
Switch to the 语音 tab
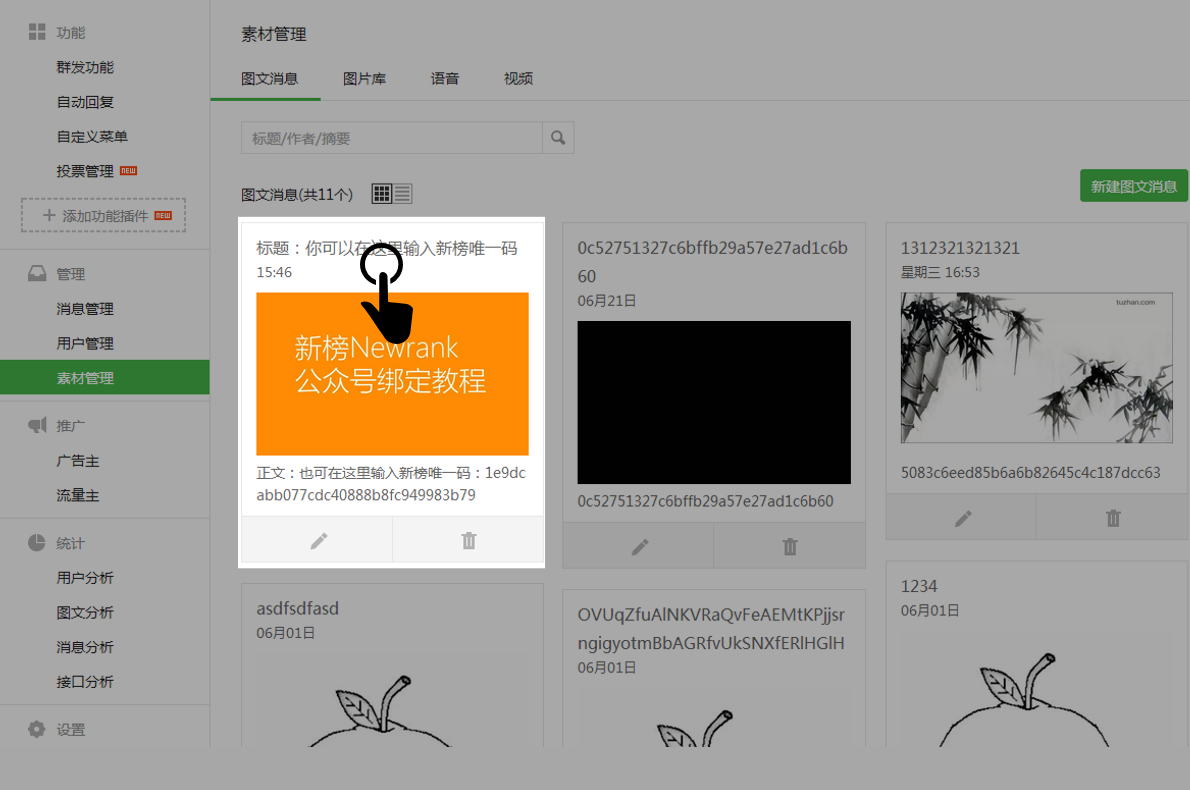[445, 79]
